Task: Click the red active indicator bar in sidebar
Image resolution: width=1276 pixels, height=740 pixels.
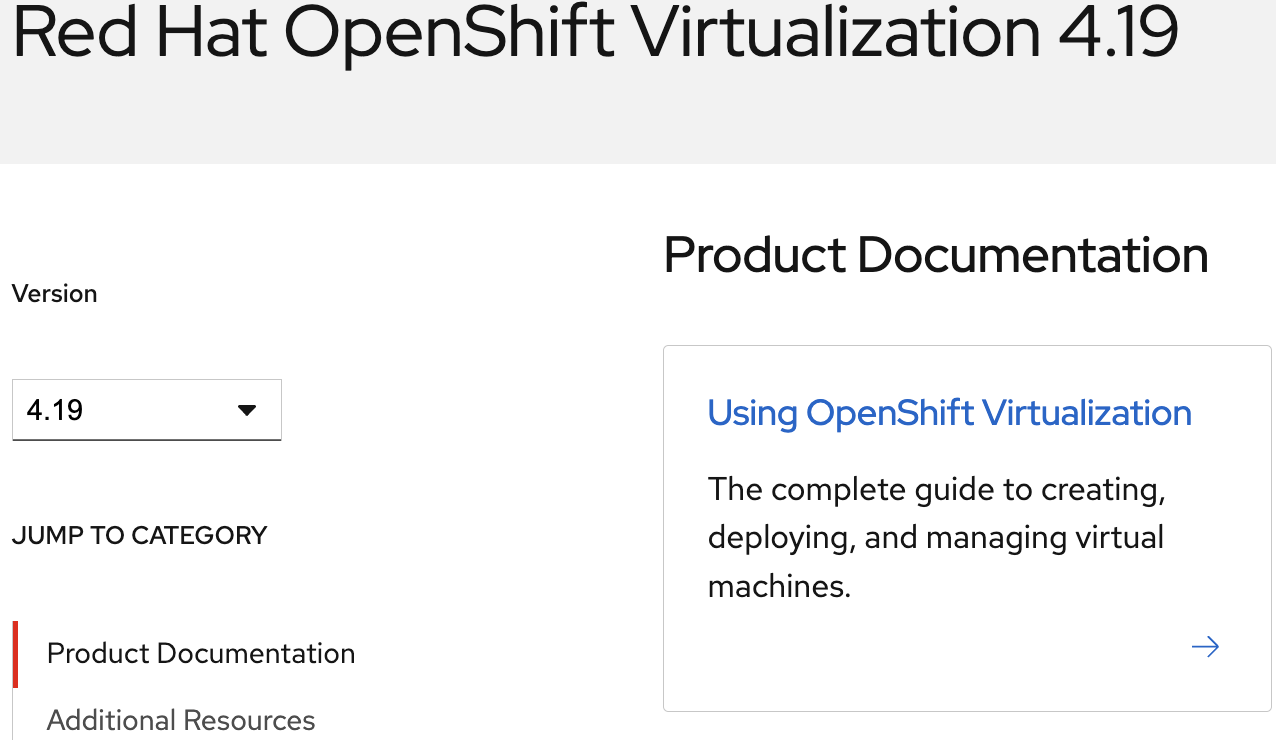Action: pyautogui.click(x=15, y=654)
